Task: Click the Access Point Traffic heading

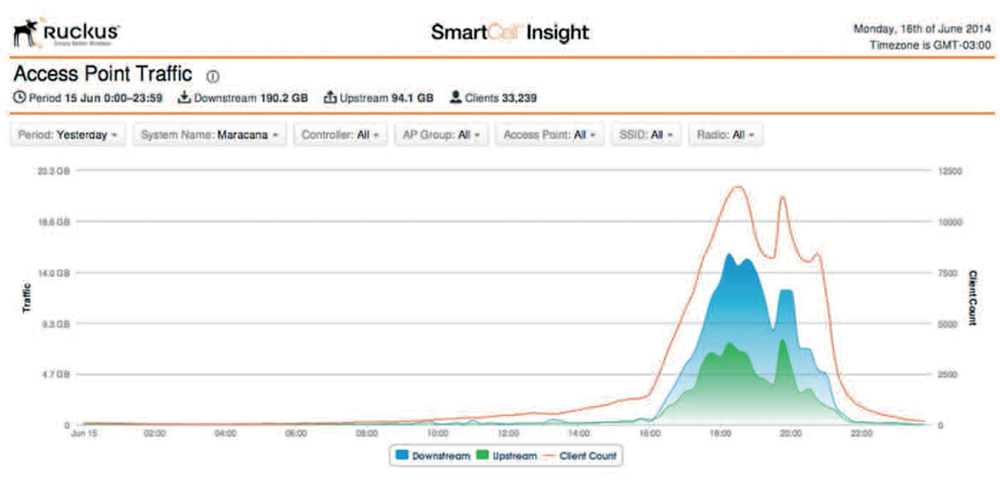Action: coord(102,75)
